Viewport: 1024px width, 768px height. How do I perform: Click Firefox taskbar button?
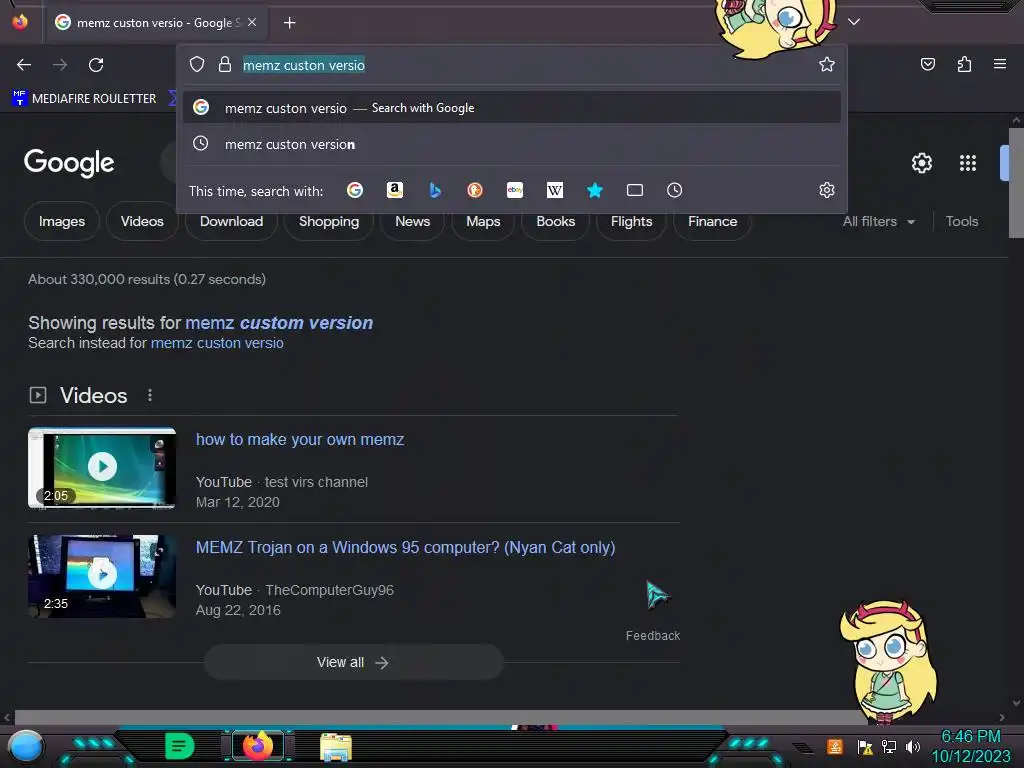(258, 746)
